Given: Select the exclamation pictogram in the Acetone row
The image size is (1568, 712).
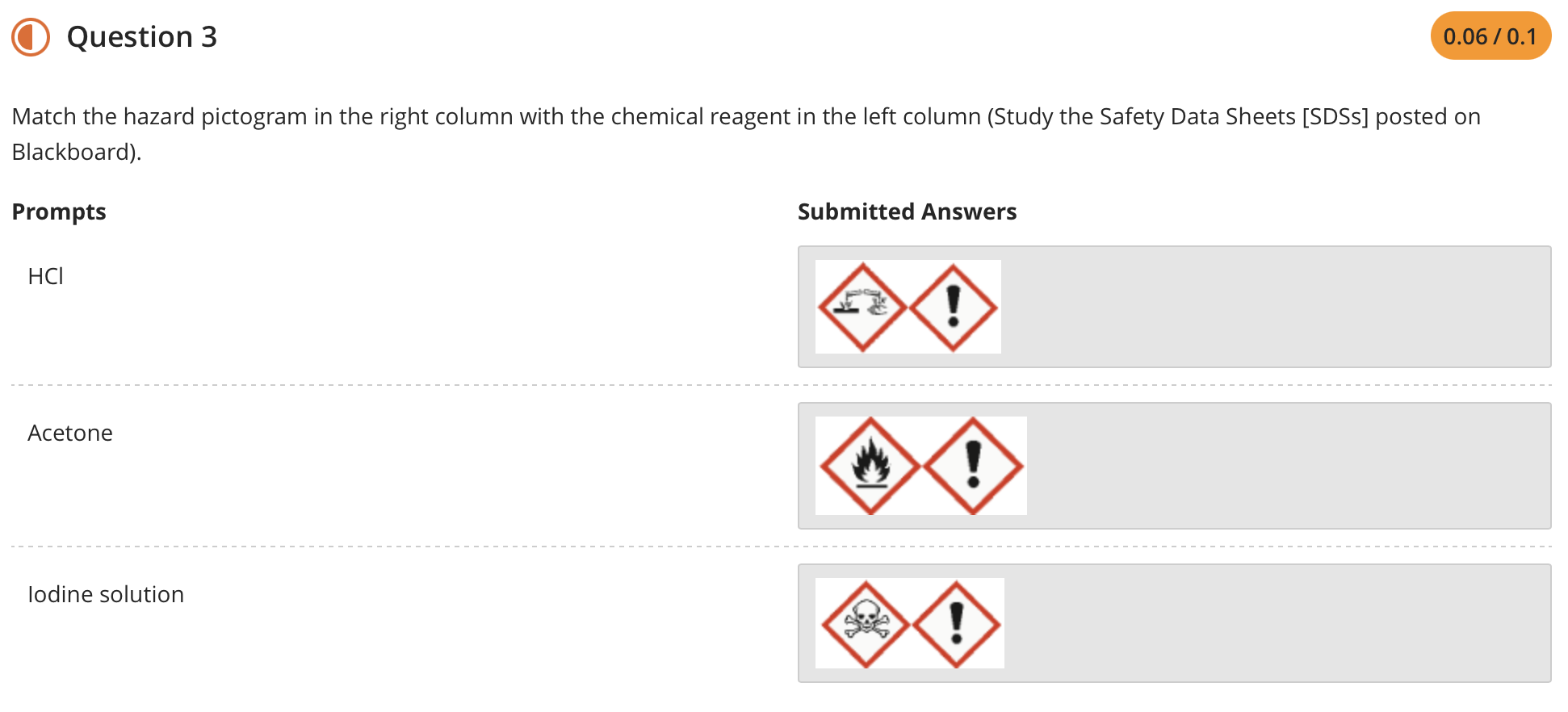Looking at the screenshot, I should 973,466.
